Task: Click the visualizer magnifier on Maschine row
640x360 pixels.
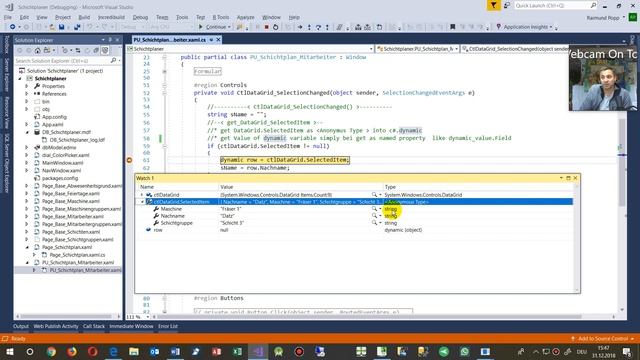Action: click(374, 209)
